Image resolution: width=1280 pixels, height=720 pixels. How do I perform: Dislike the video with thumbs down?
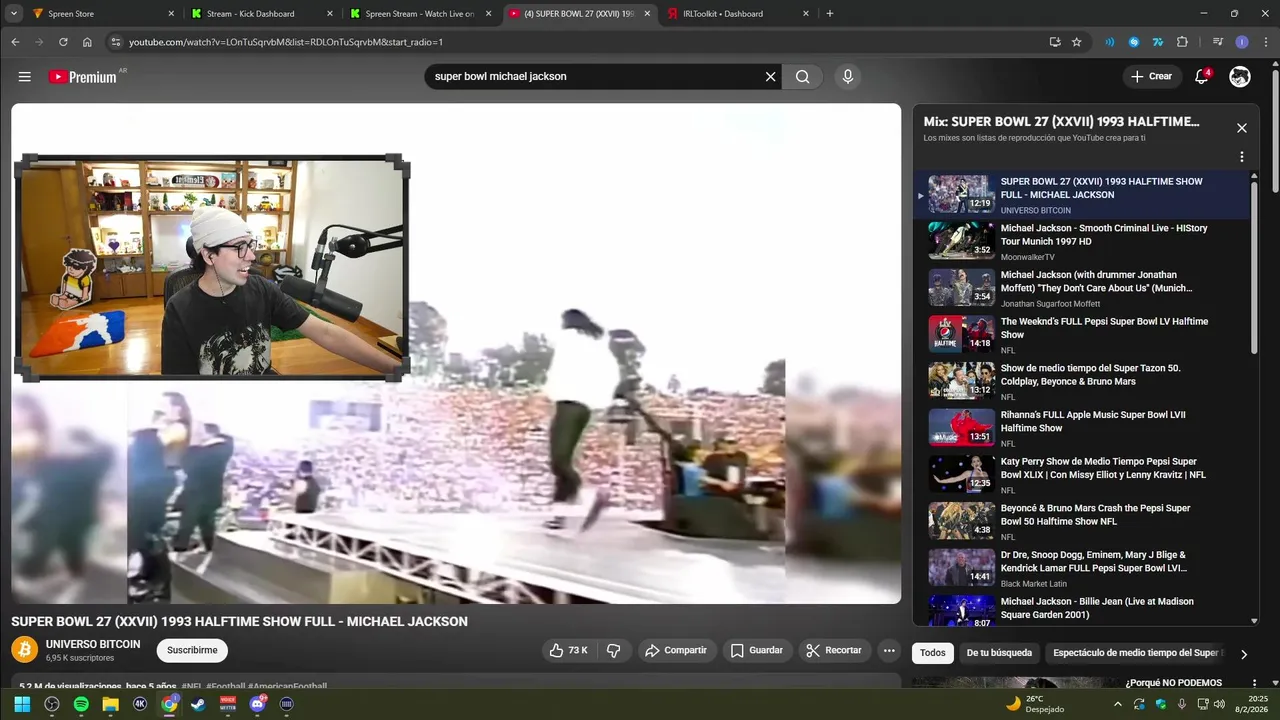(614, 650)
